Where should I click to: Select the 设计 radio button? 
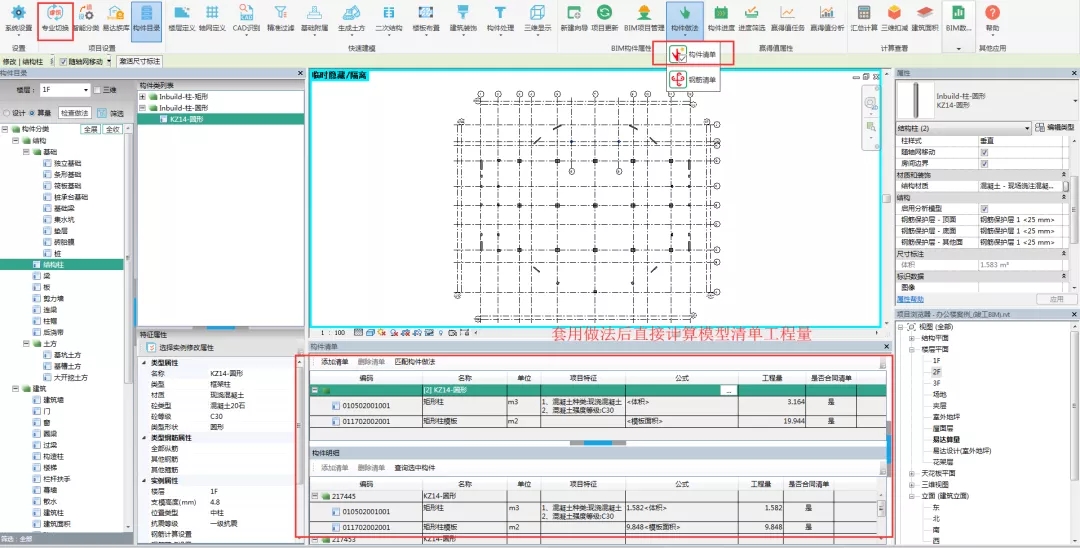7,113
